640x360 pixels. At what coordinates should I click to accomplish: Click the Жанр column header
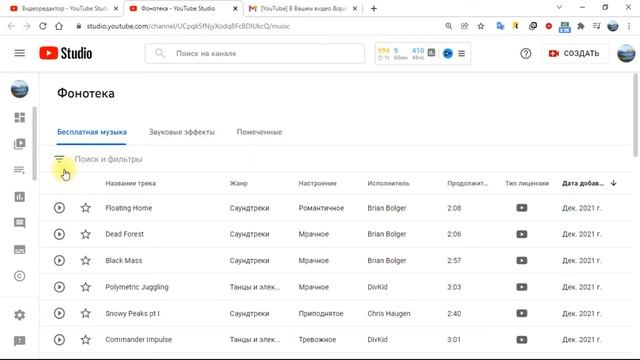238,183
